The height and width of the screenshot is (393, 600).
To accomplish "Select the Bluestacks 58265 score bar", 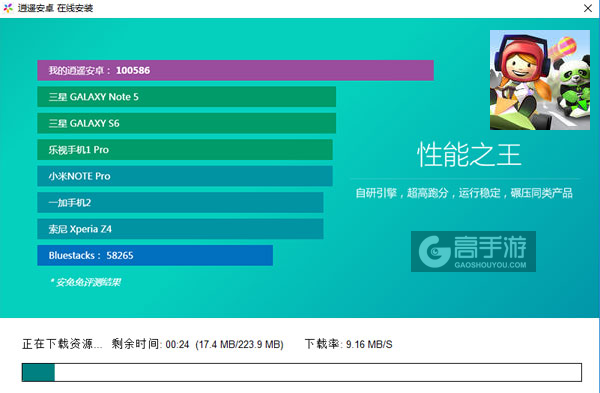I will [155, 255].
